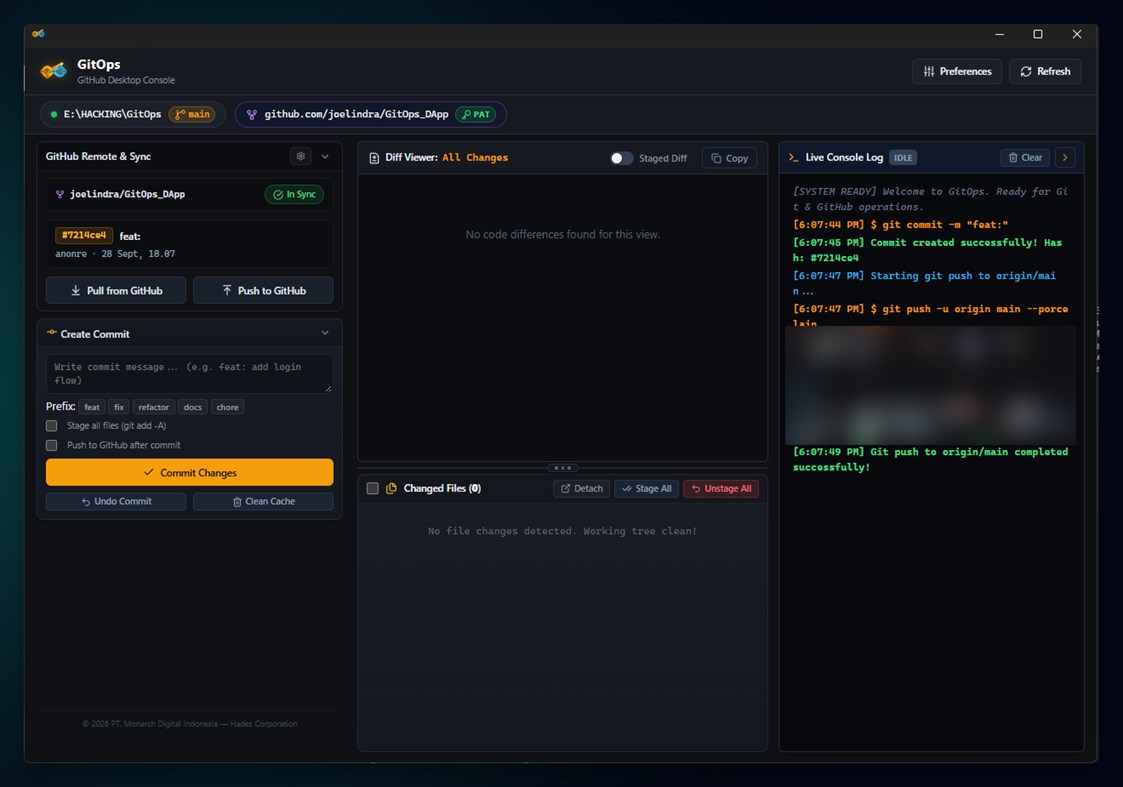Copy the diff contents
The image size is (1123, 787).
point(729,158)
